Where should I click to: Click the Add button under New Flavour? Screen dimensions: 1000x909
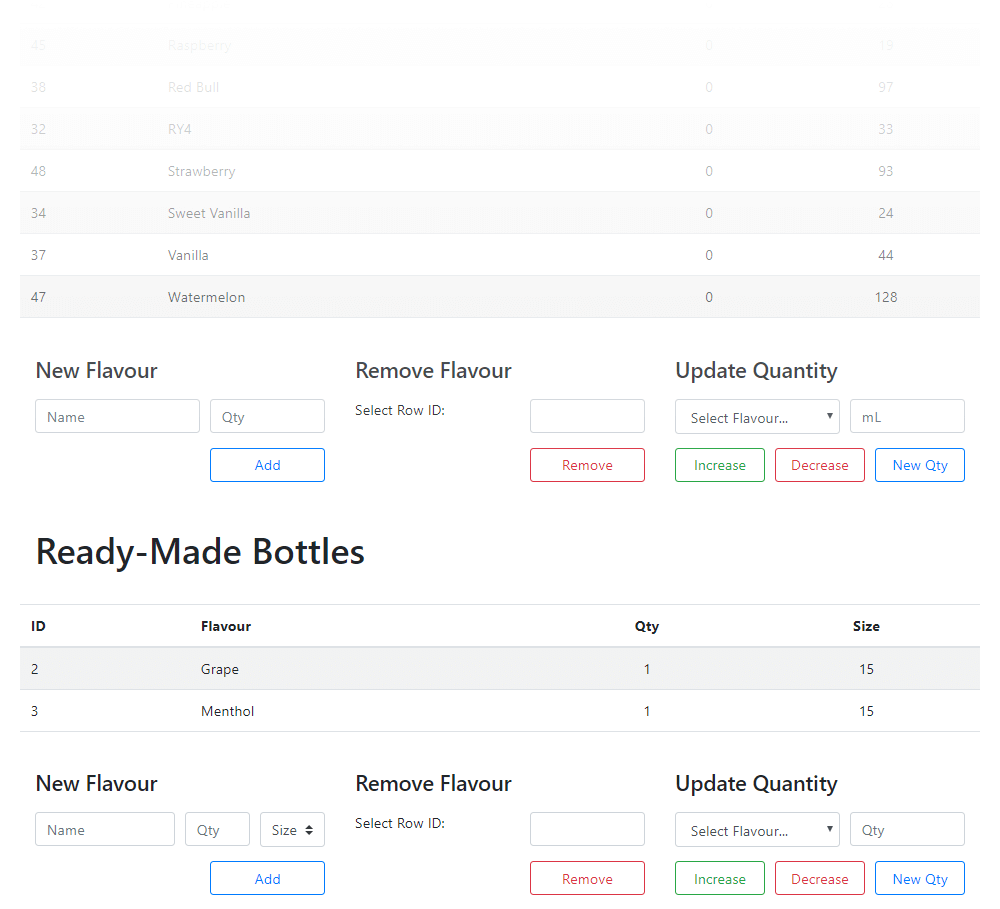tap(267, 464)
